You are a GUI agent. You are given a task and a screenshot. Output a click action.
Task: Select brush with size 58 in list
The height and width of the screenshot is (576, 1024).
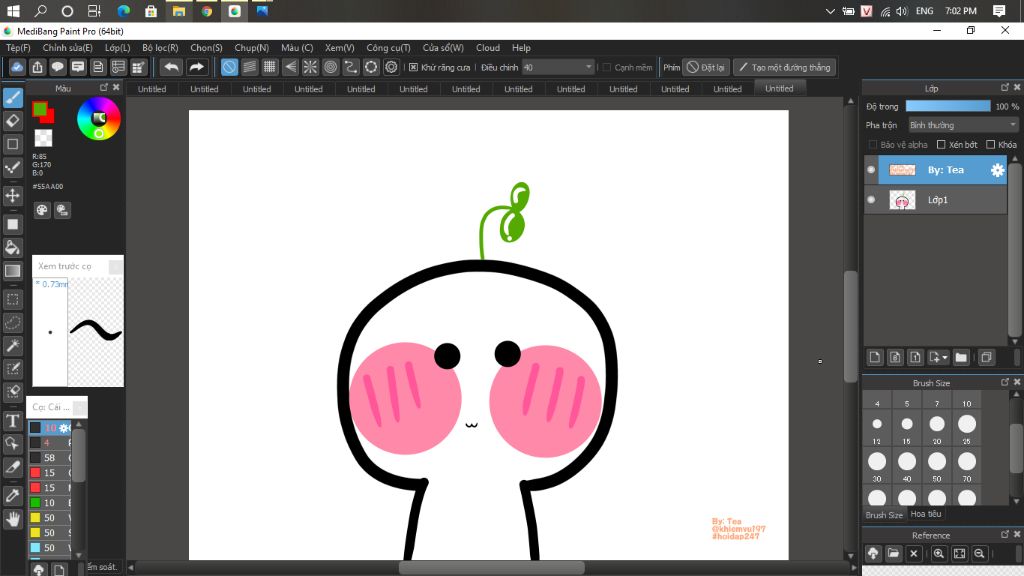50,457
